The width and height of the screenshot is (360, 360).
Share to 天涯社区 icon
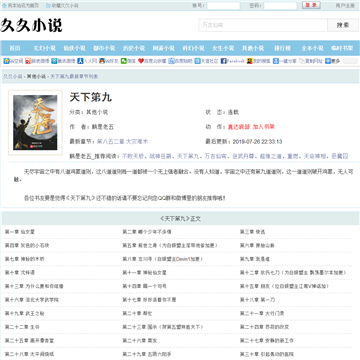click(x=197, y=61)
